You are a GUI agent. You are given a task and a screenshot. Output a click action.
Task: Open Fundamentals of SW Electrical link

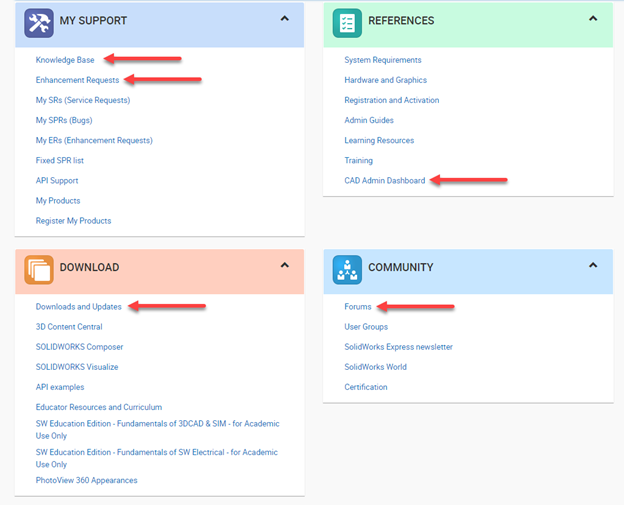coord(156,458)
